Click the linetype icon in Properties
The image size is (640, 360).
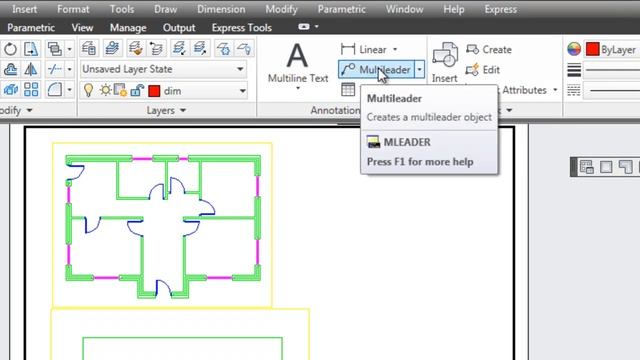(574, 90)
